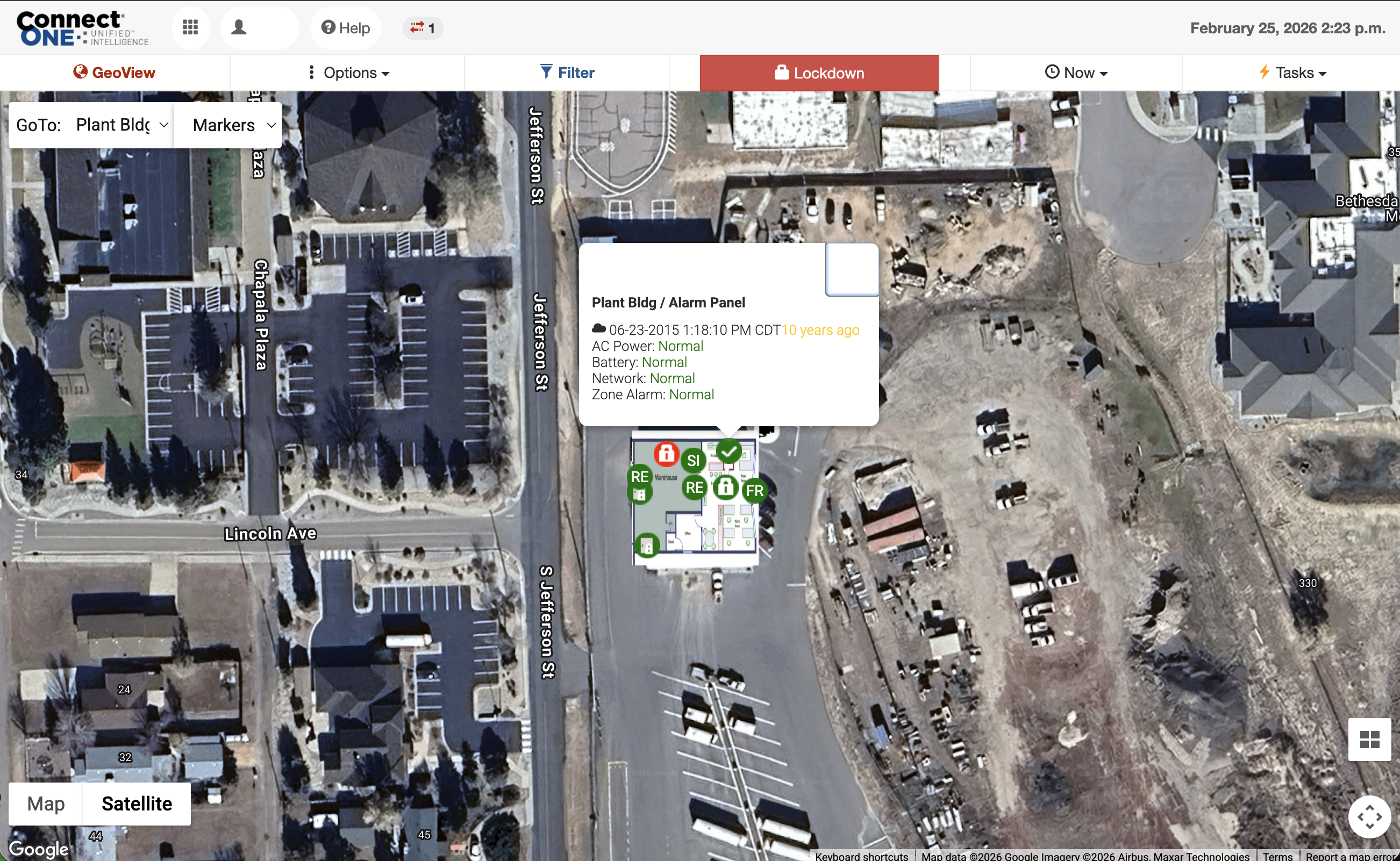Expand the Options menu
The width and height of the screenshot is (1400, 861).
348,73
